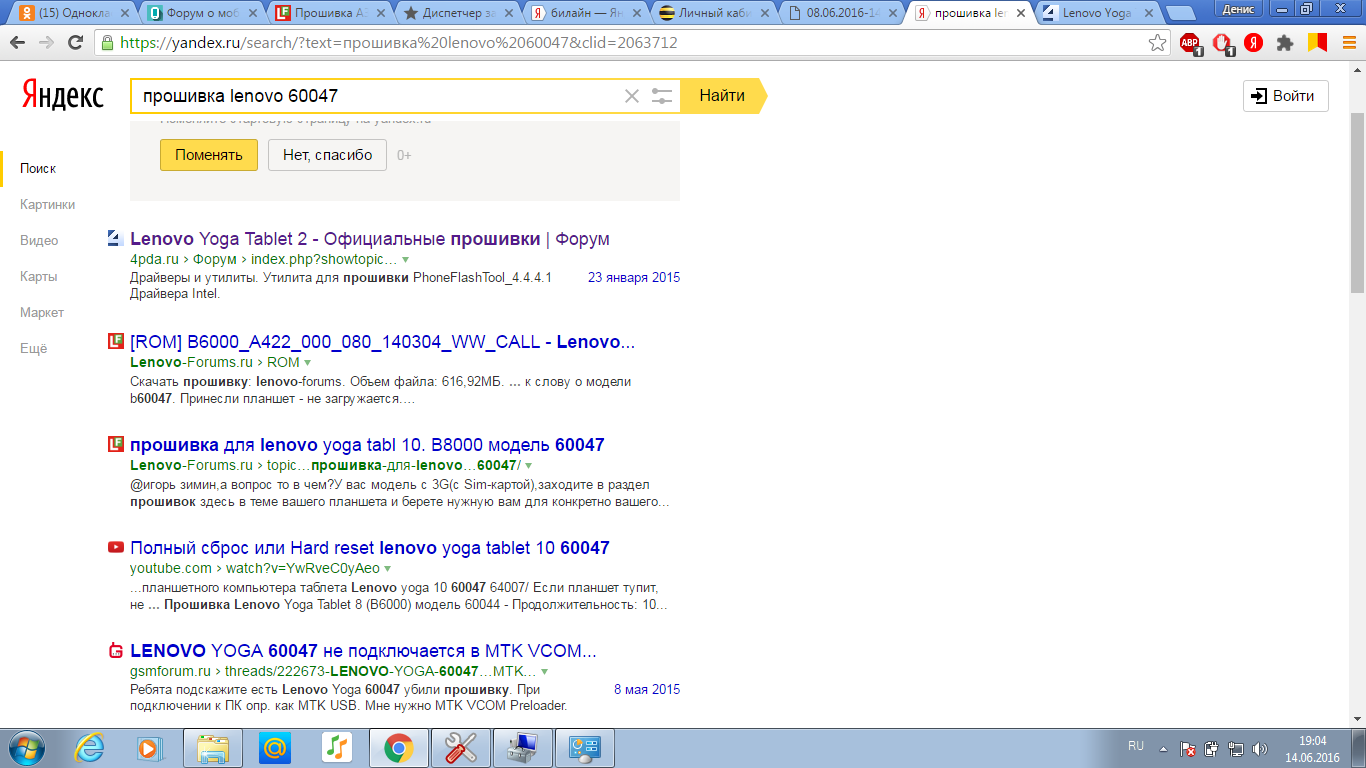Launch Internet Explorer from taskbar

click(x=90, y=747)
